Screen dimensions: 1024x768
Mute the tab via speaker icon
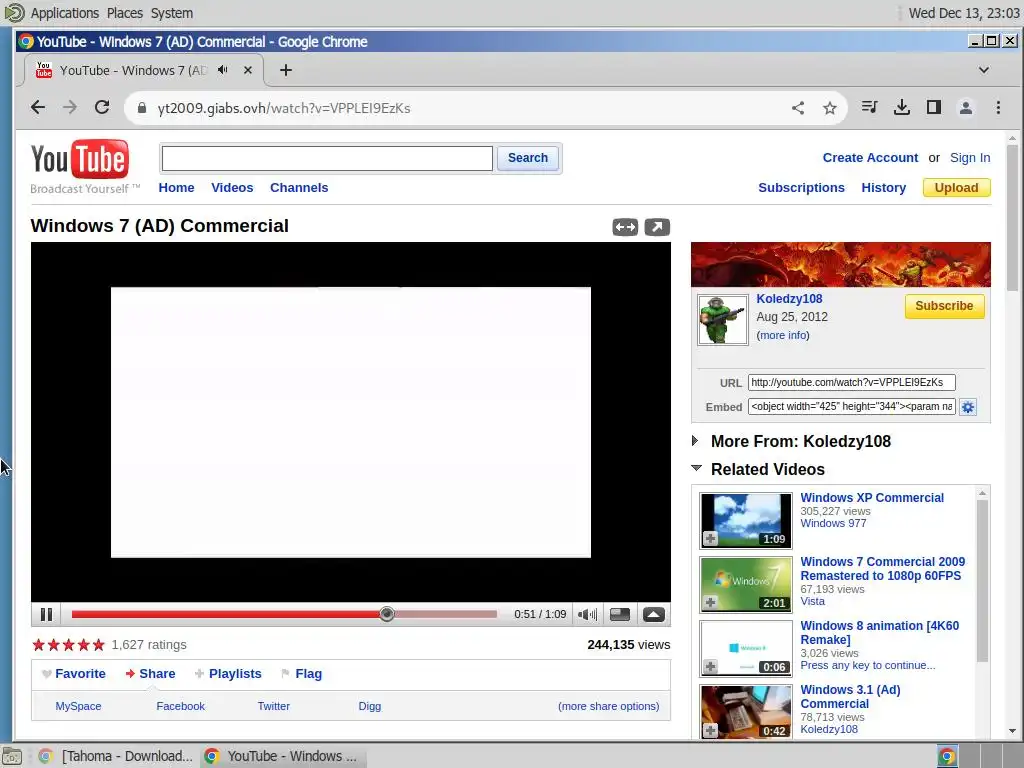point(223,70)
